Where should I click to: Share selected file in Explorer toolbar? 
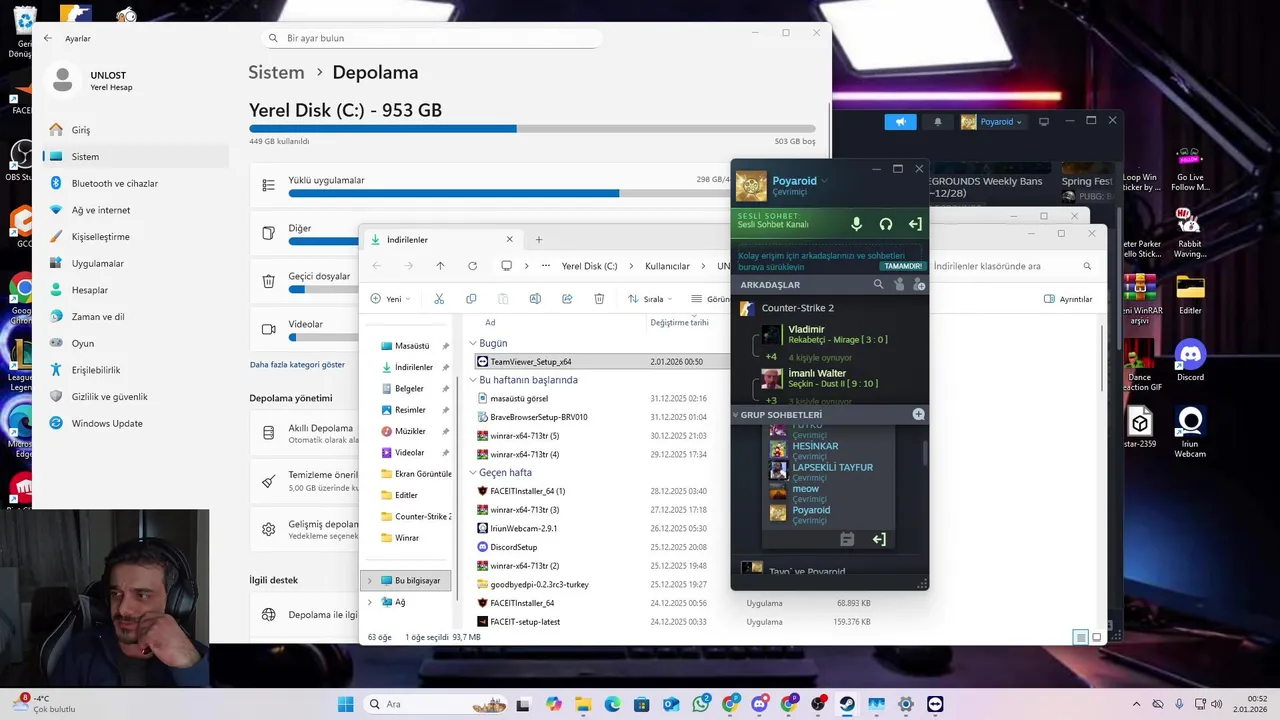click(x=567, y=299)
